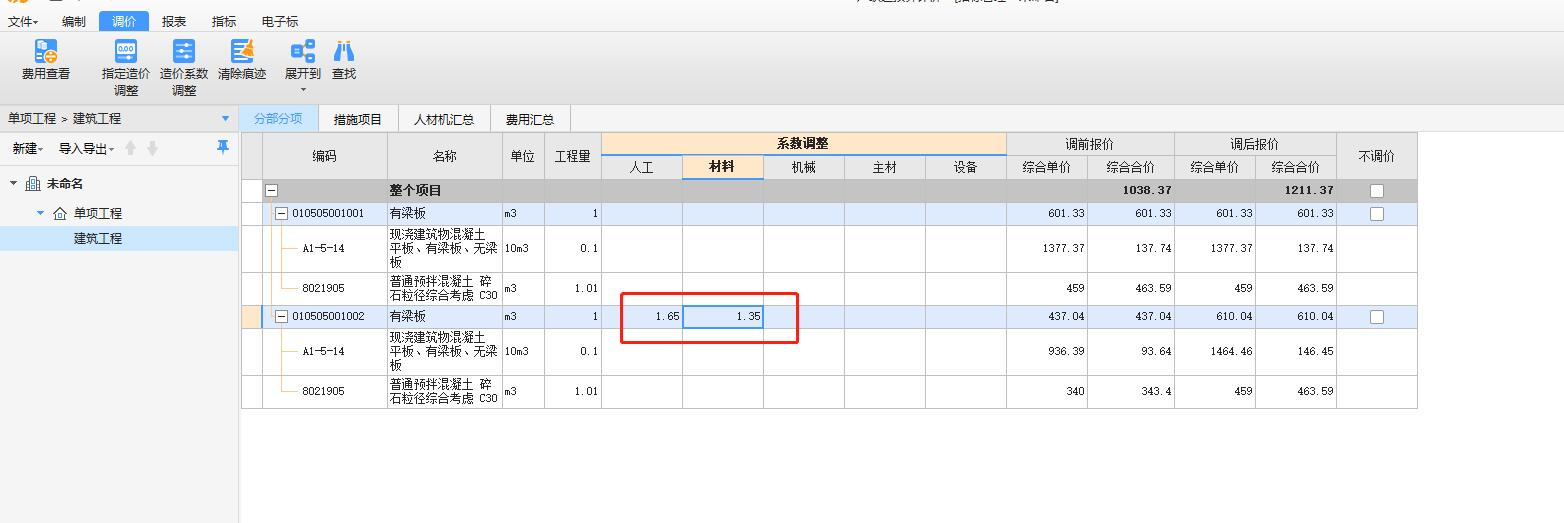Click the 机械 cell in the 010505001002 row
1564x523 pixels.
804,317
